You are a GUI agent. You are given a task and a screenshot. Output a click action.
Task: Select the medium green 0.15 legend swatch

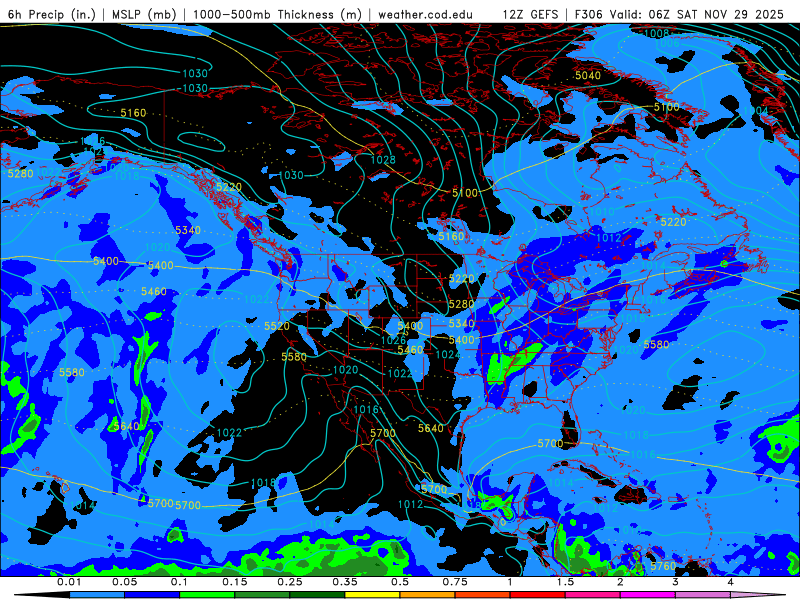click(x=262, y=595)
